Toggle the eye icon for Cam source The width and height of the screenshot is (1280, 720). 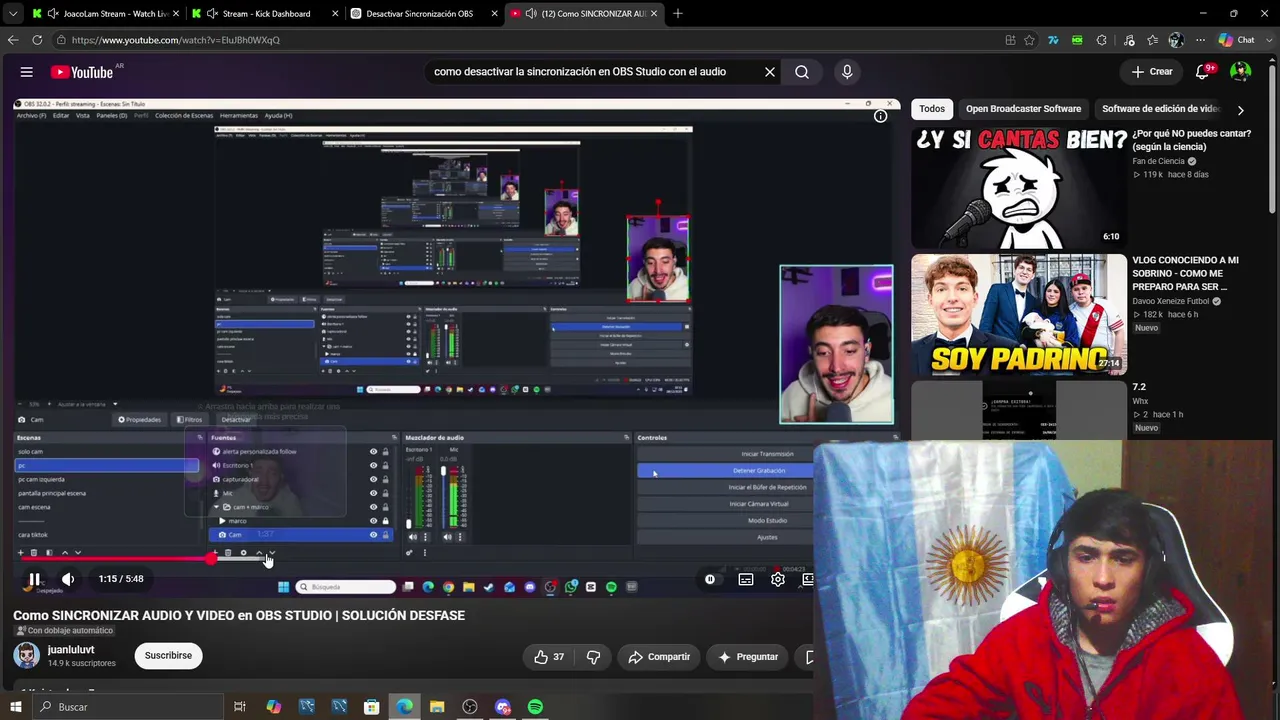click(x=373, y=535)
